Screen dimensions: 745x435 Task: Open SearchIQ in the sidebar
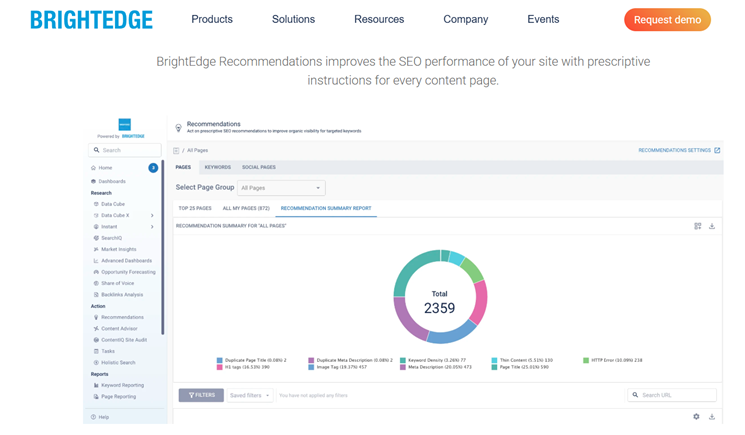[x=111, y=238]
